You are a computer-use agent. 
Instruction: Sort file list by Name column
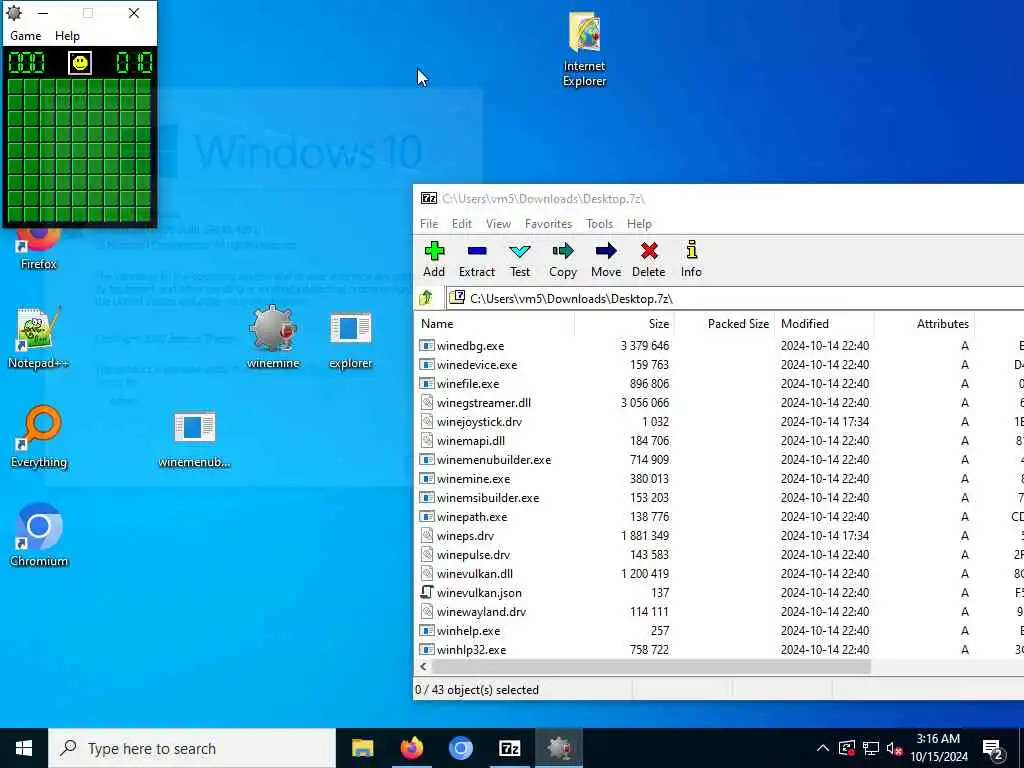pos(494,324)
